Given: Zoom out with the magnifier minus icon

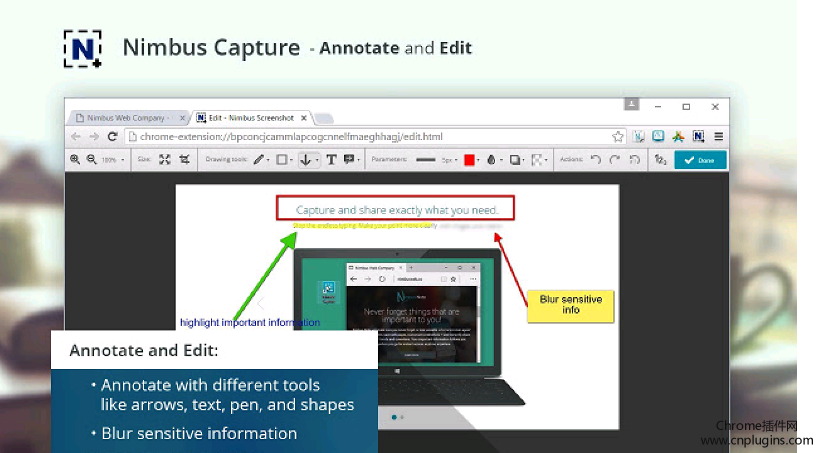Looking at the screenshot, I should tap(92, 160).
